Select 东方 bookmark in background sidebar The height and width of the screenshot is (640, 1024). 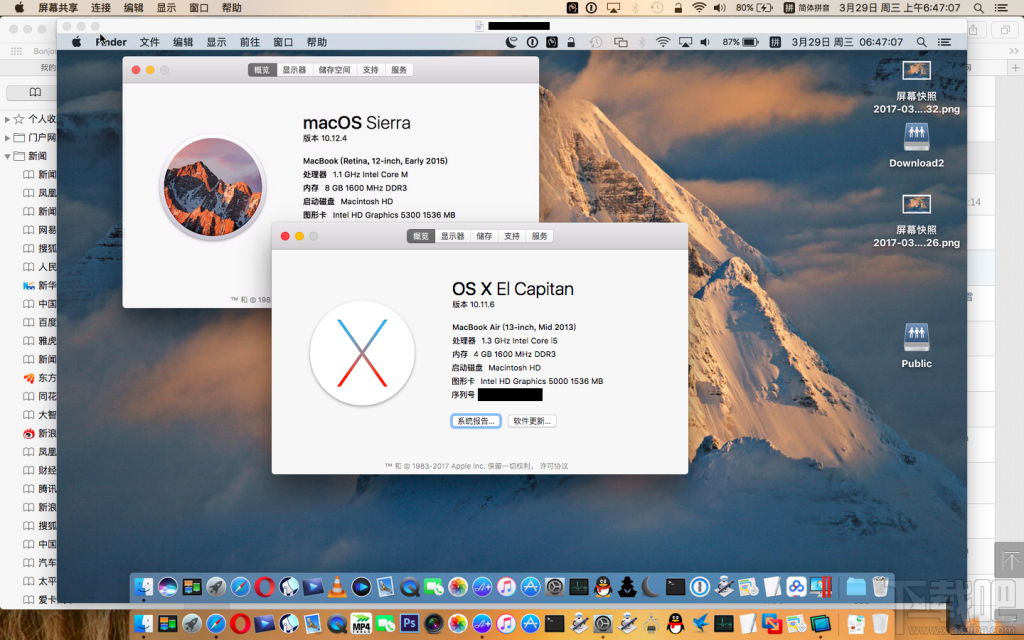pyautogui.click(x=40, y=377)
